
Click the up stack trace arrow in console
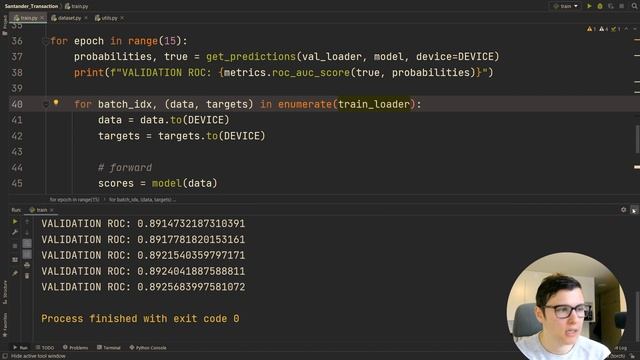27,221
